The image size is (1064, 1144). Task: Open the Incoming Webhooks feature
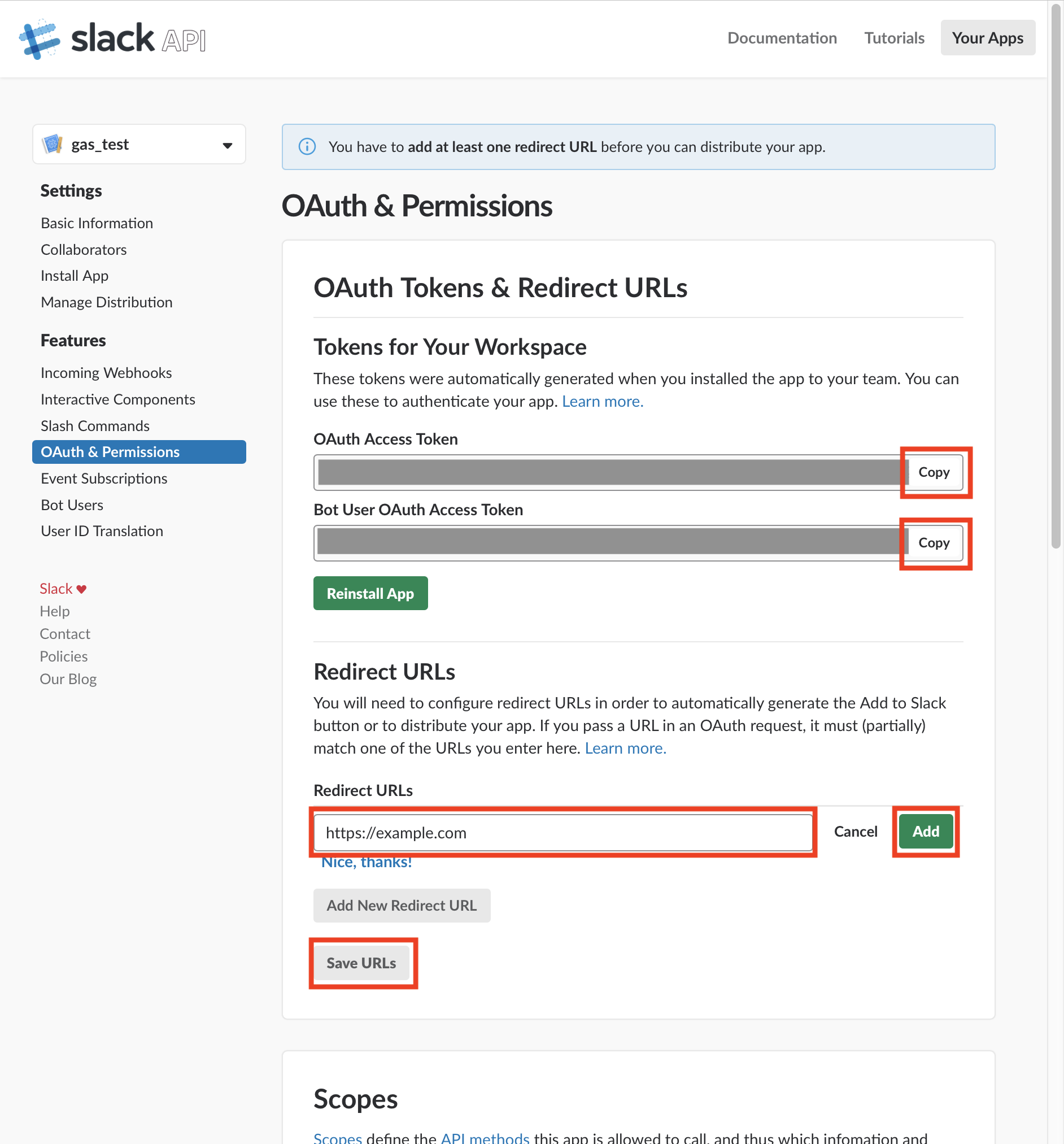[106, 373]
